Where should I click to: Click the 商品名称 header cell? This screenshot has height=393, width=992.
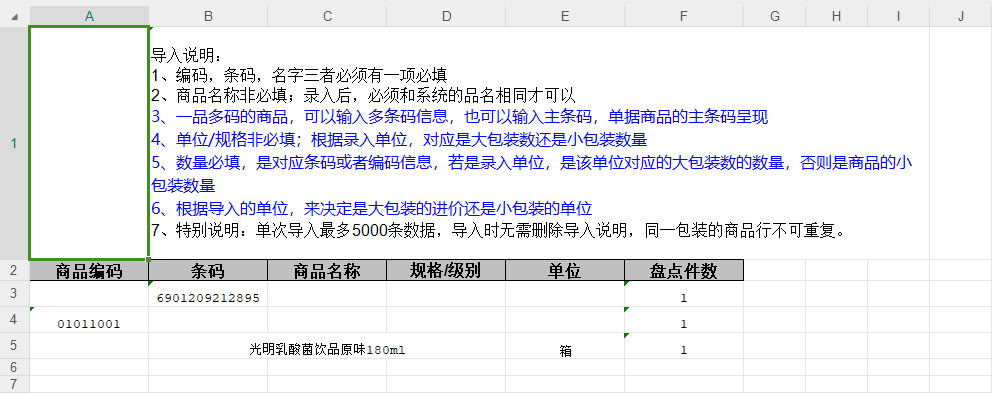(327, 271)
